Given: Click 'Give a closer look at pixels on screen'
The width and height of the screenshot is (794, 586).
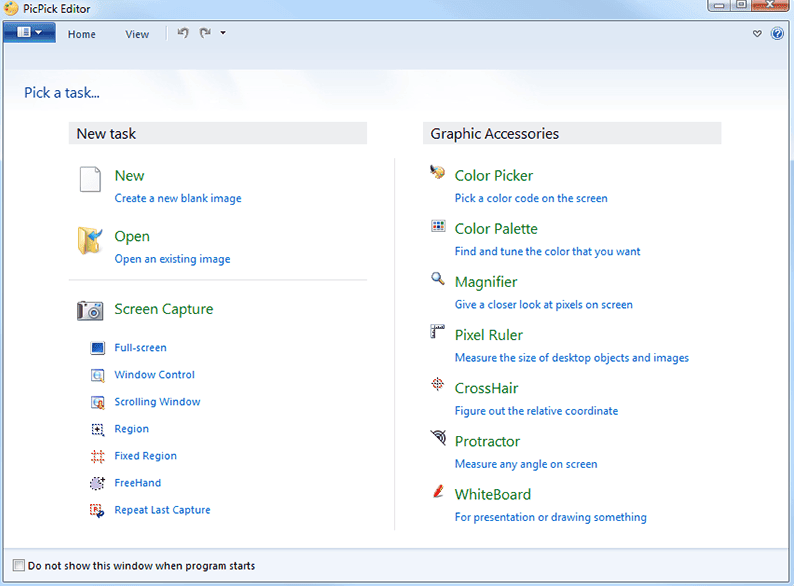Looking at the screenshot, I should pos(543,305).
